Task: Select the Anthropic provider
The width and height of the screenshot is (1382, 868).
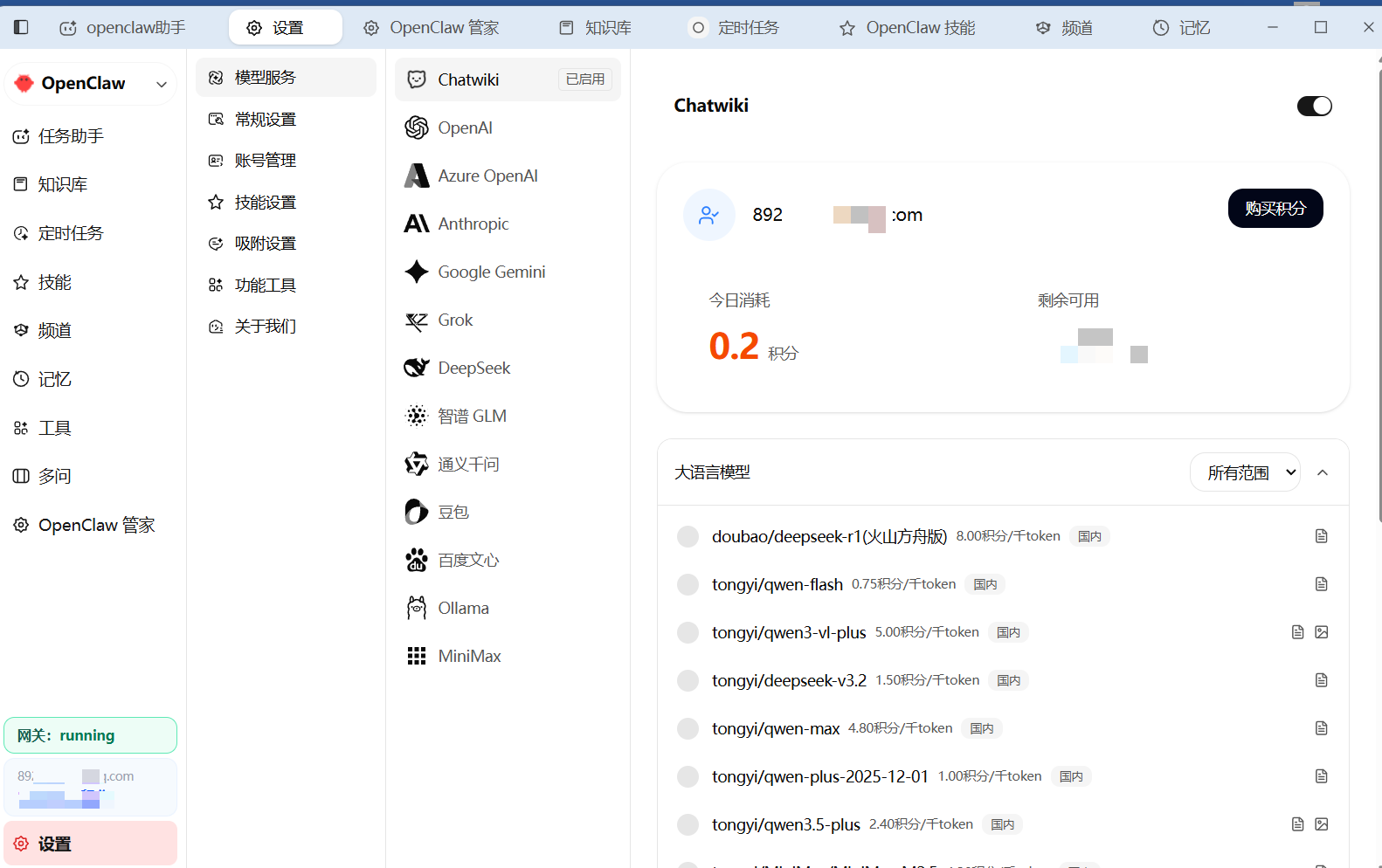Action: [508, 224]
